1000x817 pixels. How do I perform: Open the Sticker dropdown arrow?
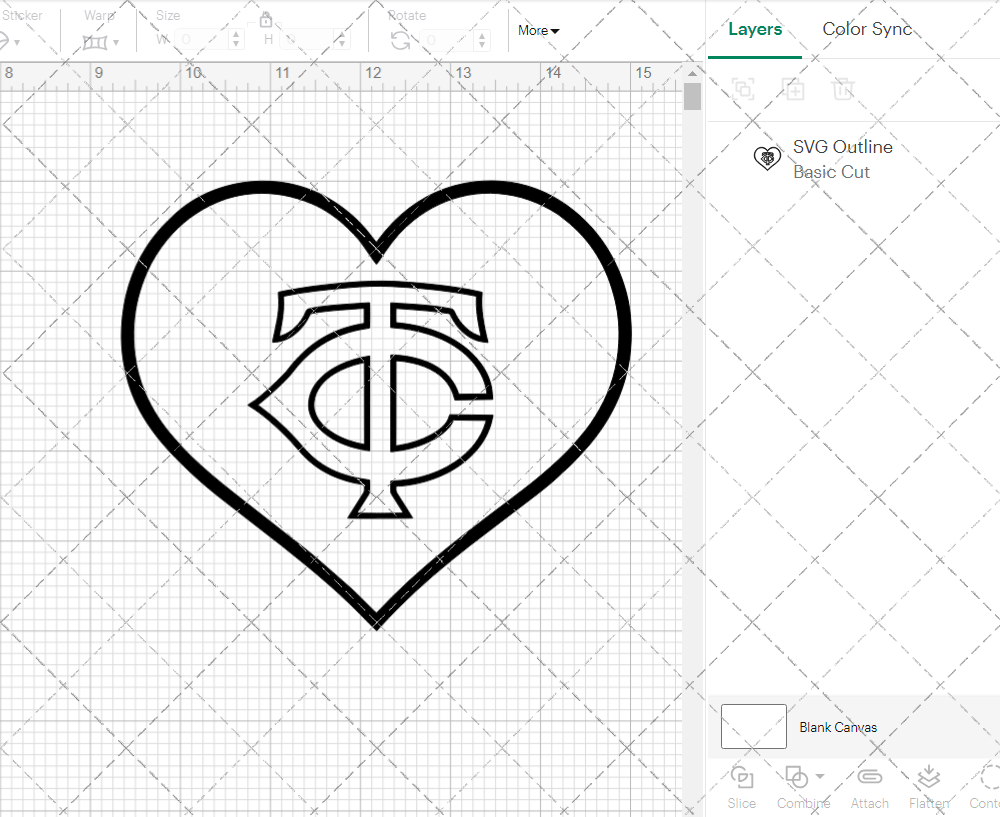coord(17,43)
